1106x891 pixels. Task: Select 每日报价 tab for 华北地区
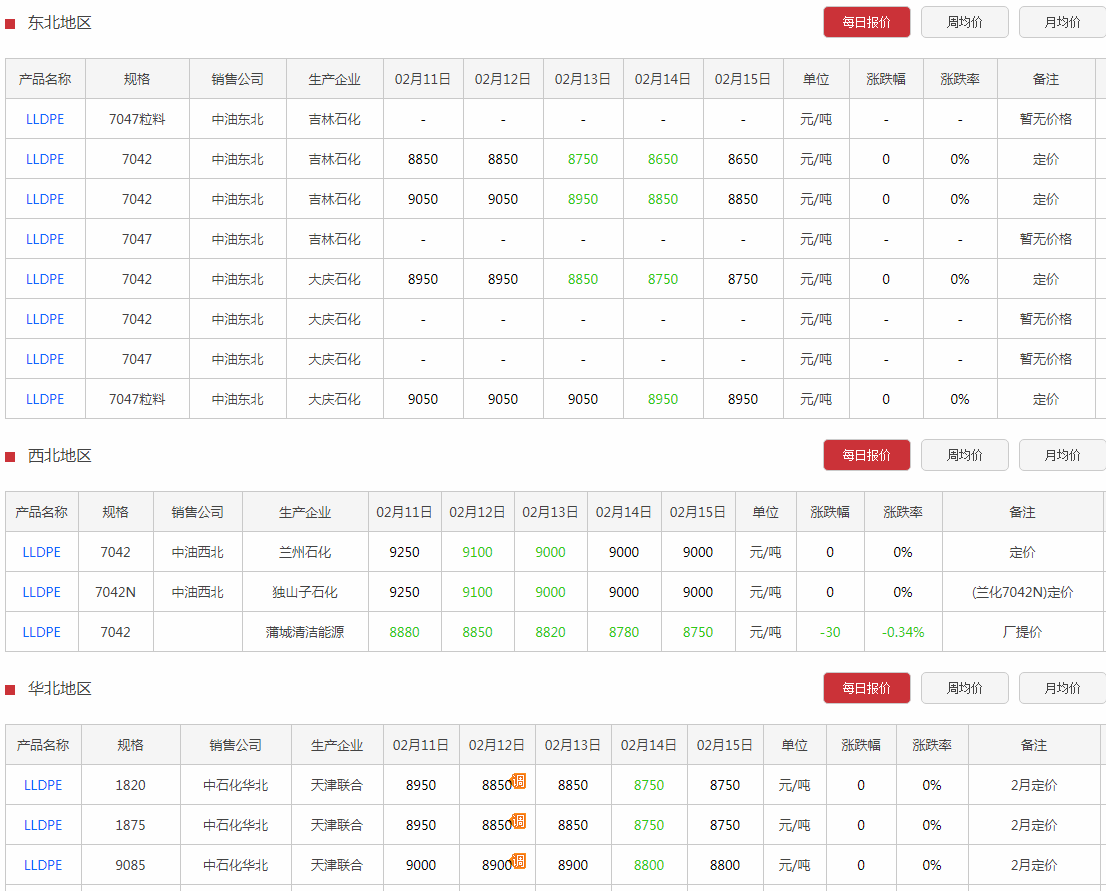click(866, 689)
